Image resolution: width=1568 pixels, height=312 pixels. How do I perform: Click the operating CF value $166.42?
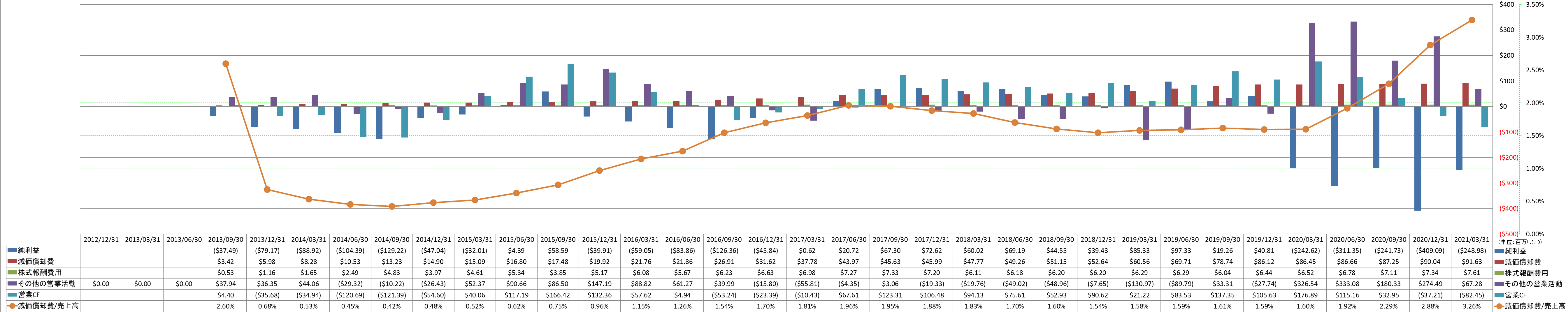(558, 295)
